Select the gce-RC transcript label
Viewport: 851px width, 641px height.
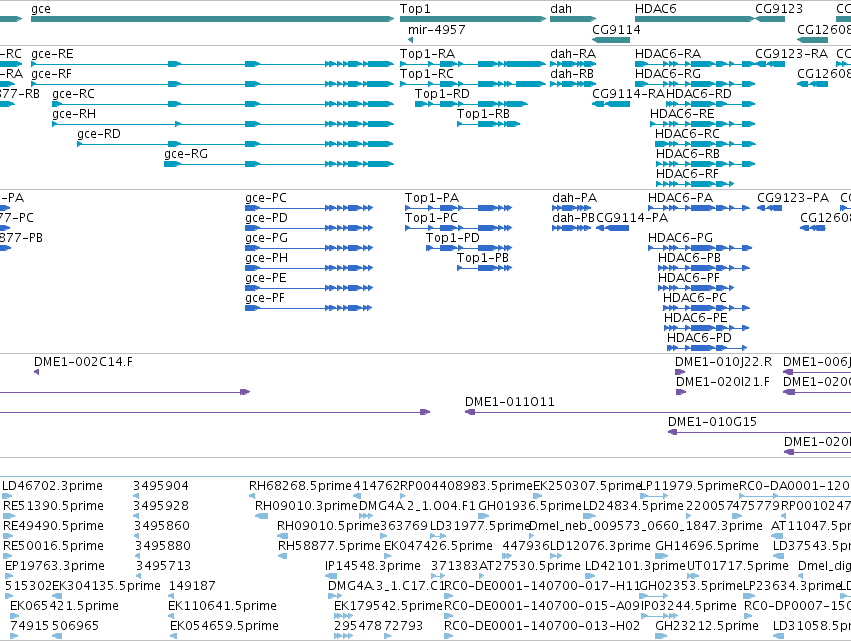(73, 94)
